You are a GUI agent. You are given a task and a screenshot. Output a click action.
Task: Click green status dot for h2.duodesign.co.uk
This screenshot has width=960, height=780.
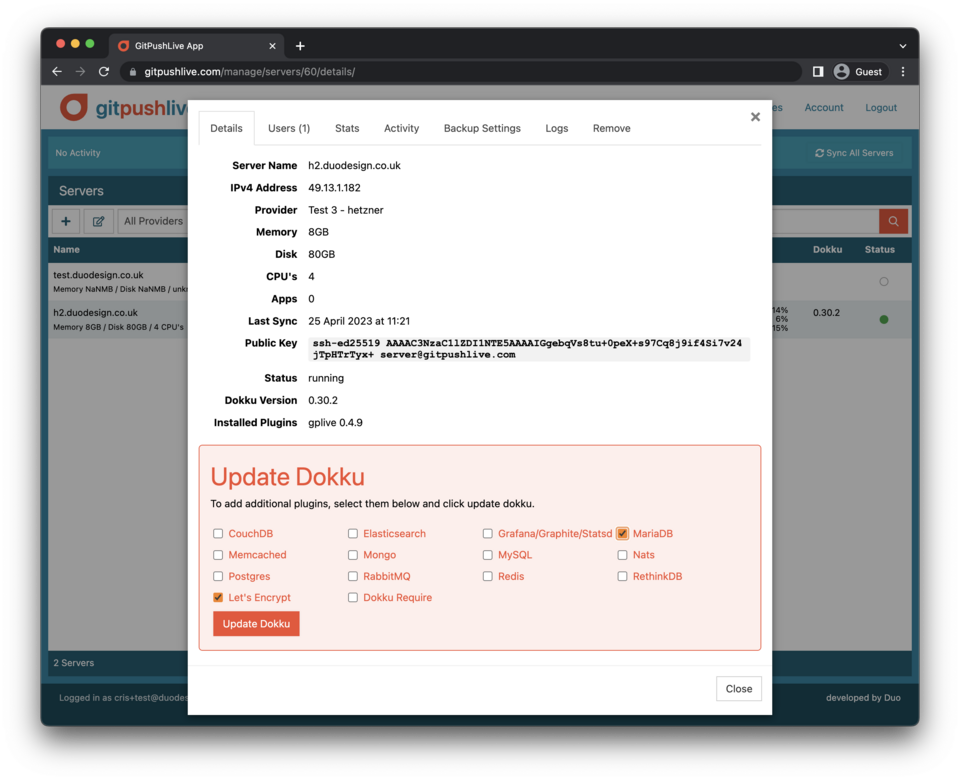tap(883, 320)
